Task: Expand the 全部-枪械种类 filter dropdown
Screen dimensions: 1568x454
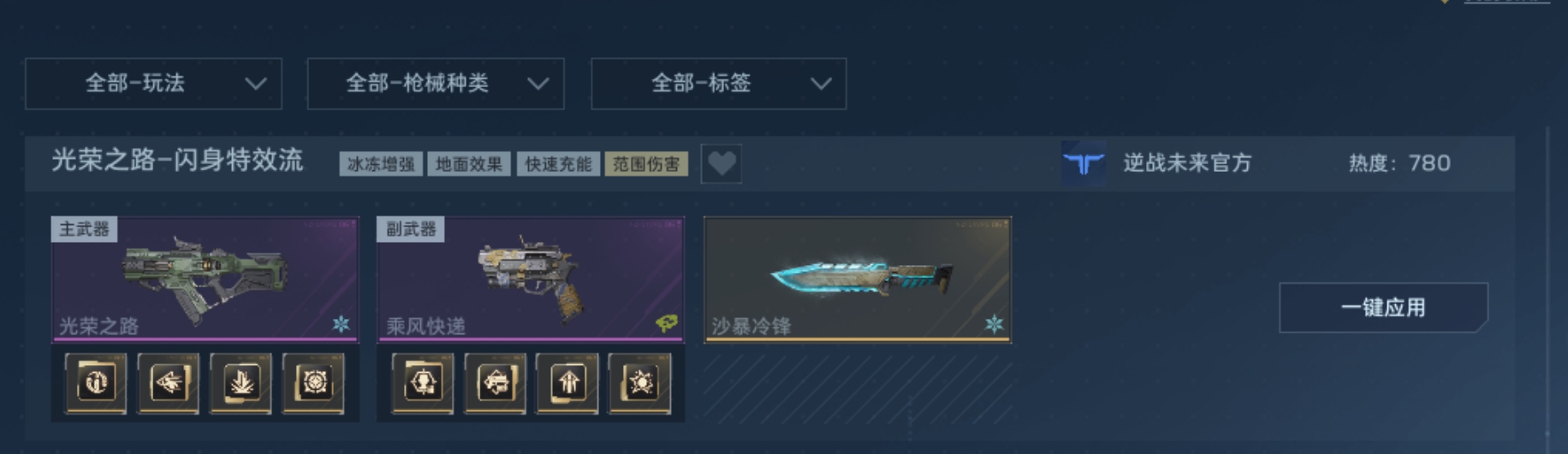Action: [x=436, y=84]
